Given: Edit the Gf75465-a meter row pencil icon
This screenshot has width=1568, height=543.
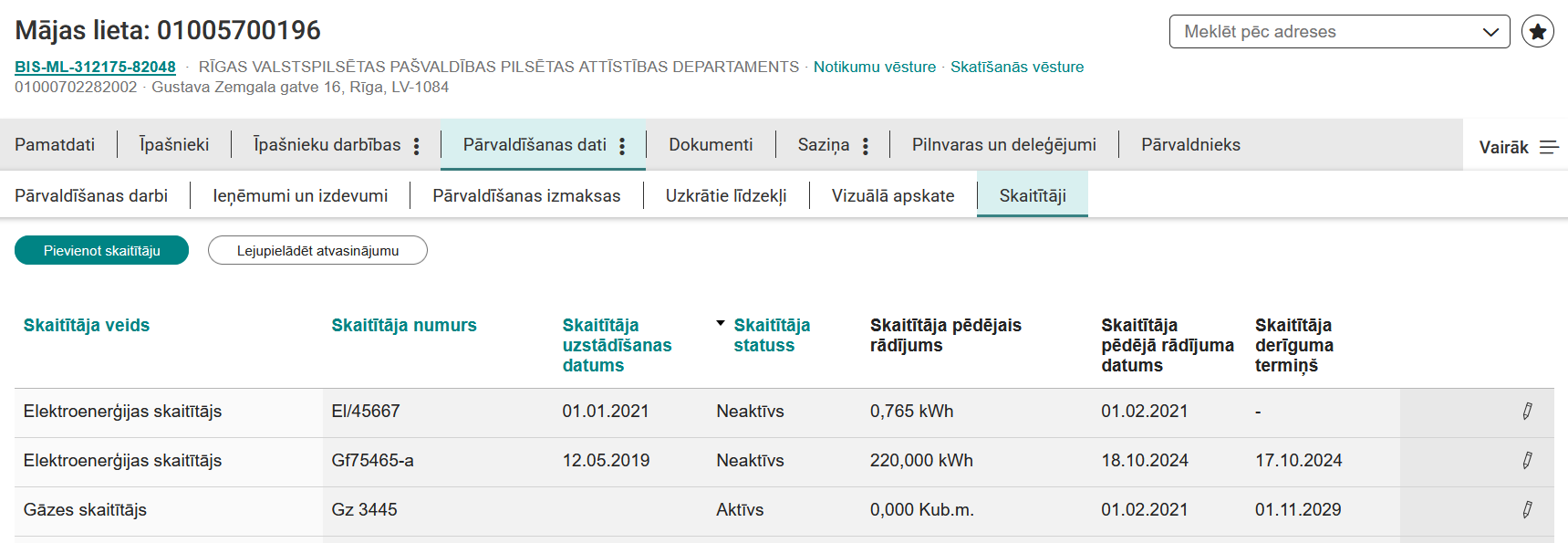Looking at the screenshot, I should pyautogui.click(x=1527, y=461).
